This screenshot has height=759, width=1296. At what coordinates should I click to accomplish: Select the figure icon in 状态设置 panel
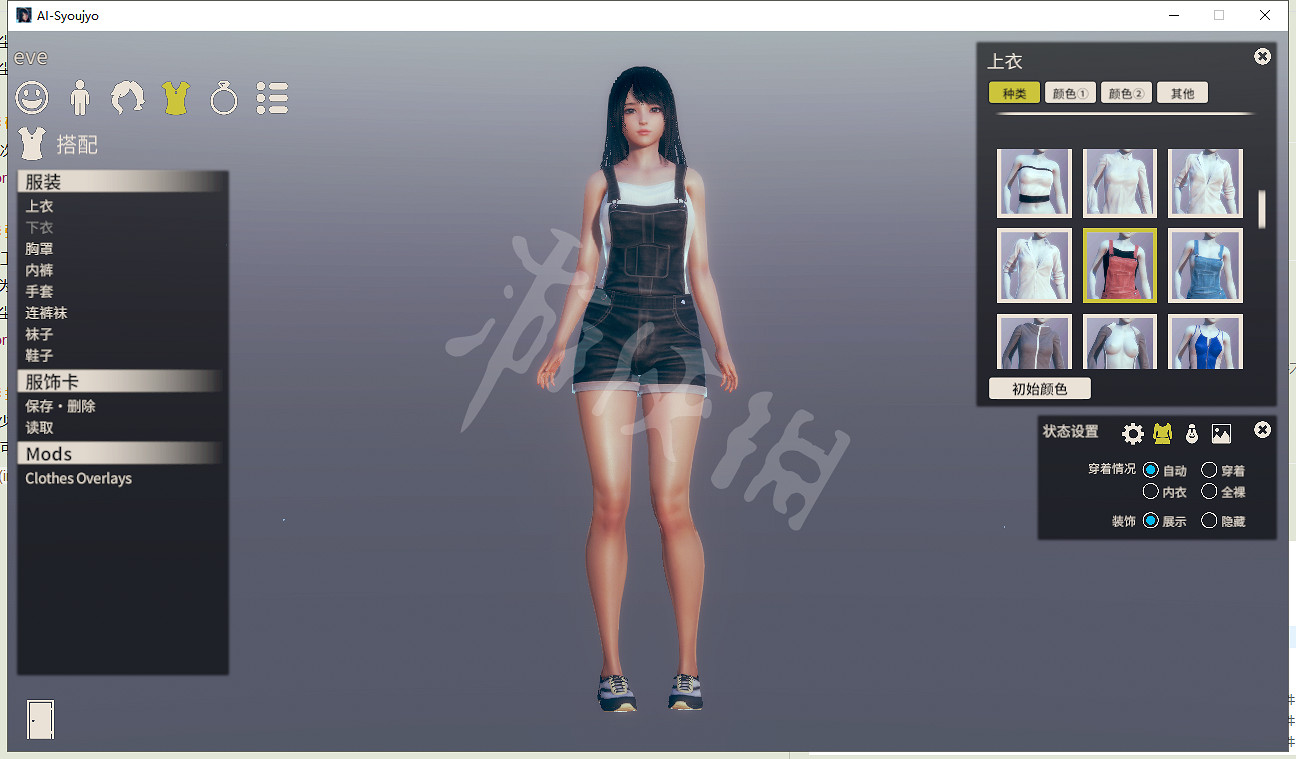[x=1163, y=433]
